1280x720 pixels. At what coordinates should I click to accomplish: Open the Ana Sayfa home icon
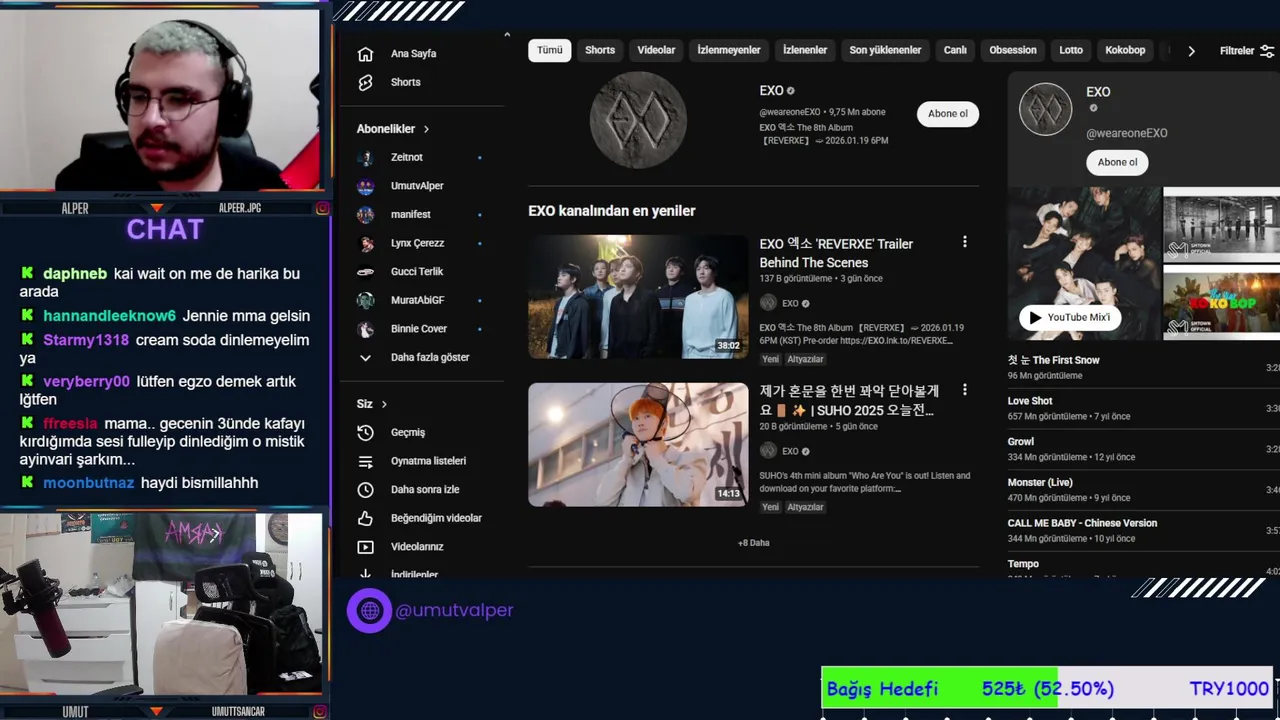coord(365,54)
